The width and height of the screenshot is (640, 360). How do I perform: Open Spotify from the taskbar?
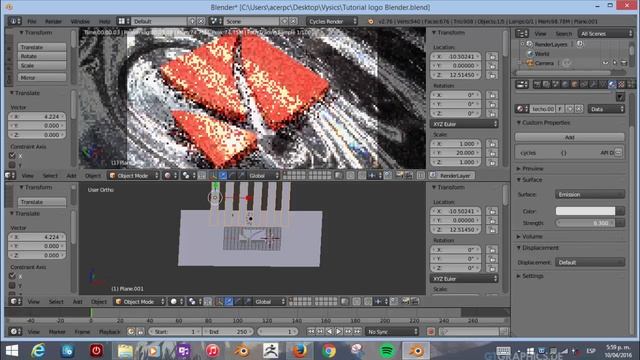point(387,351)
